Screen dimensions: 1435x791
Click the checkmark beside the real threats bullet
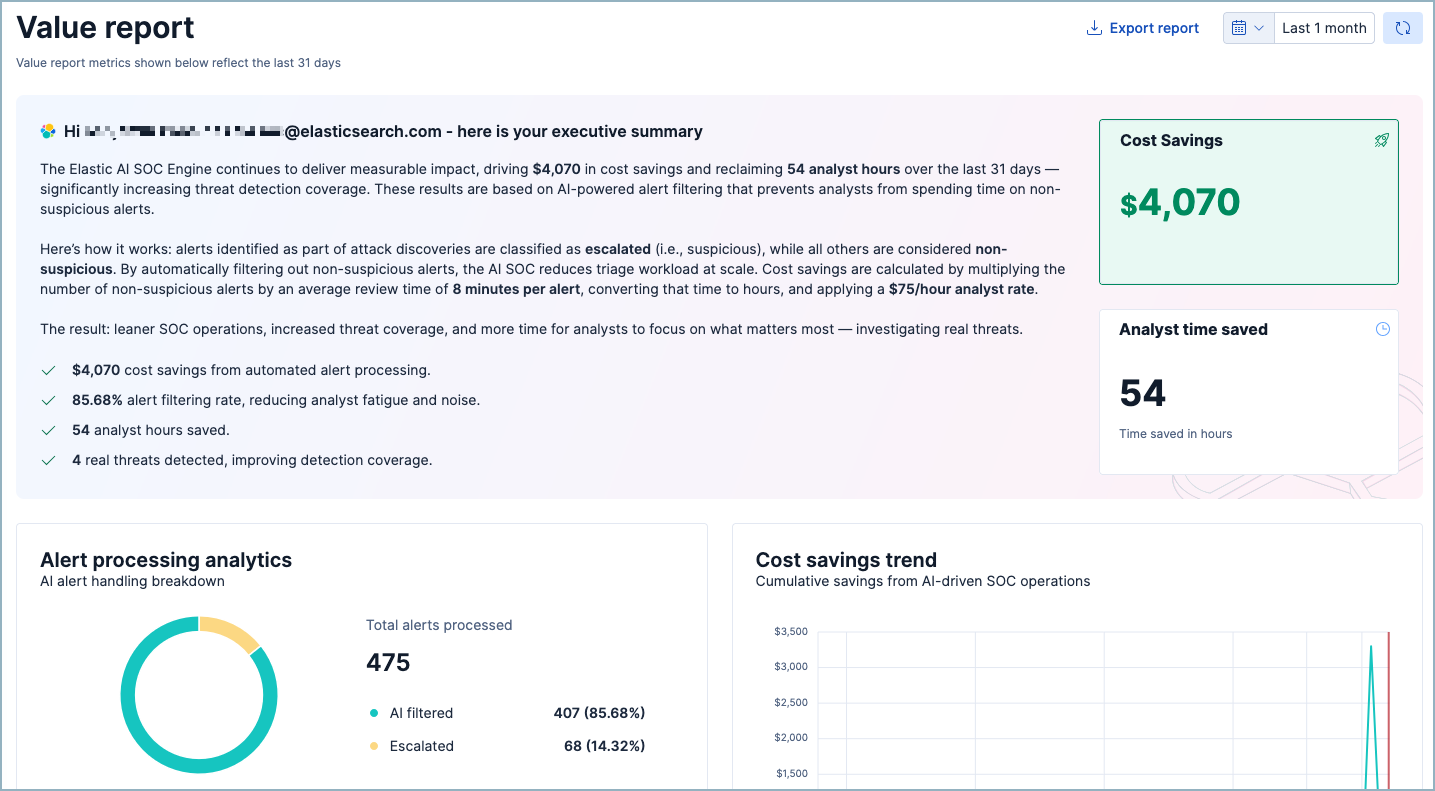(x=48, y=459)
